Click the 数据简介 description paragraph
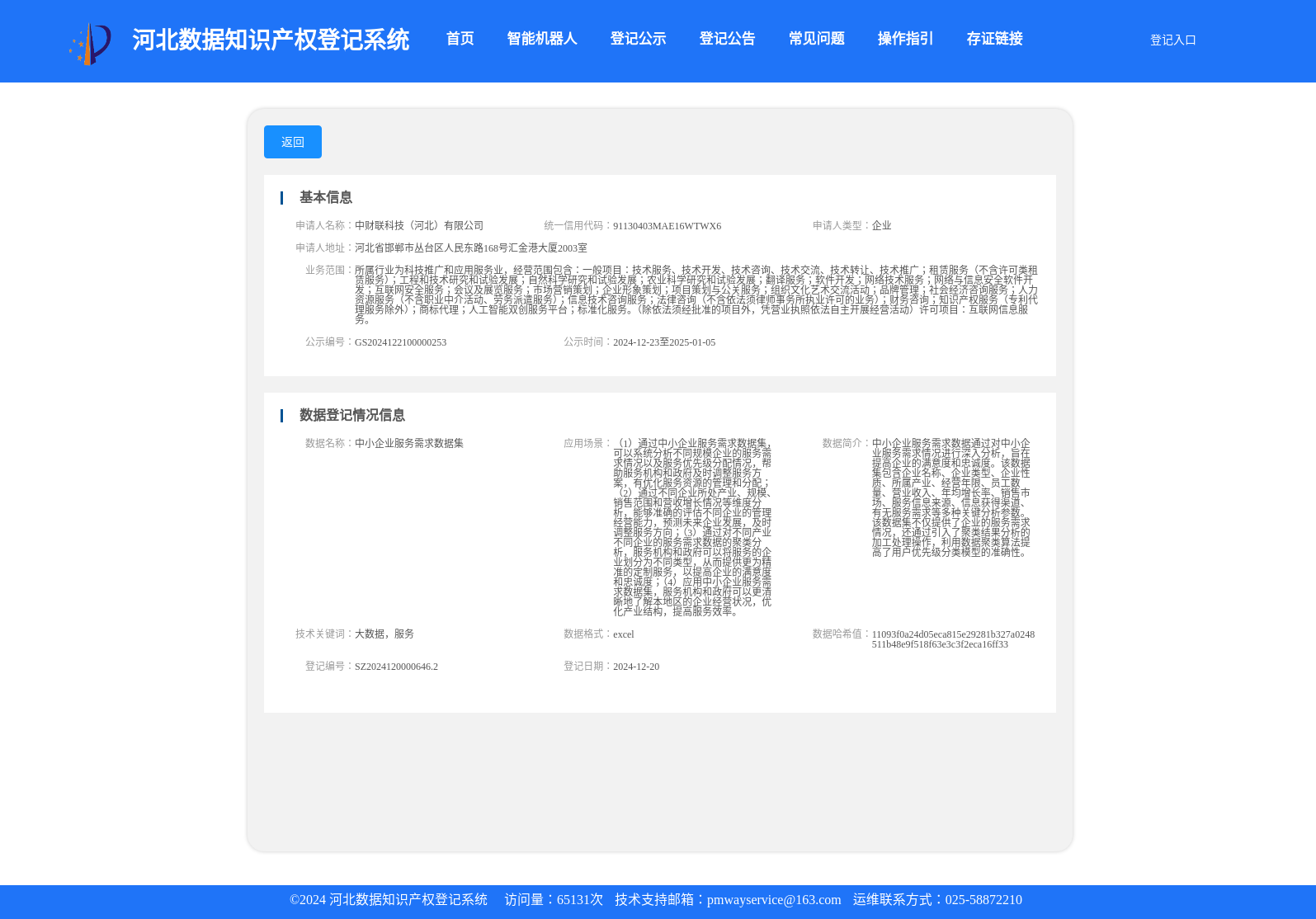This screenshot has height=919, width=1316. click(x=951, y=497)
